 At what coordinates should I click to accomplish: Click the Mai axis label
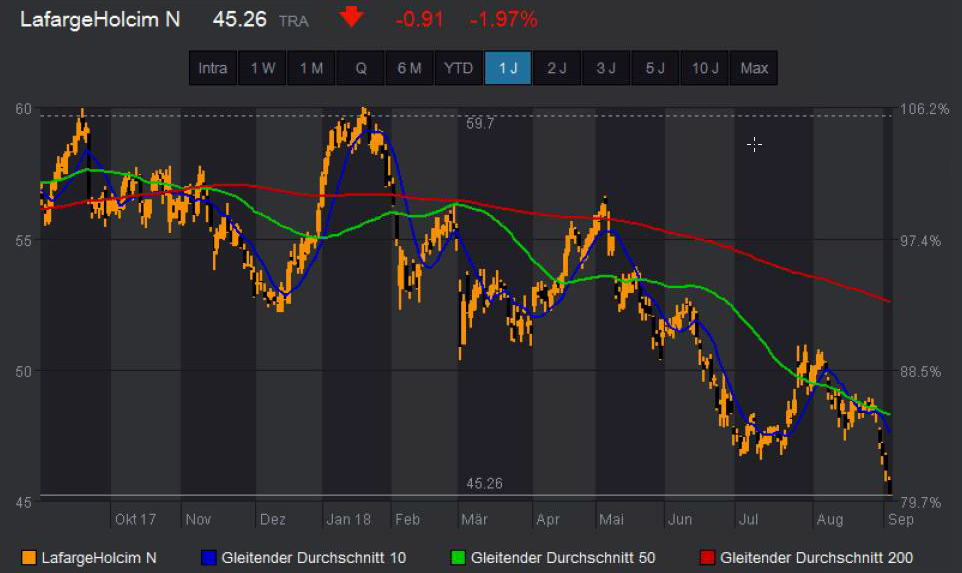tap(611, 520)
